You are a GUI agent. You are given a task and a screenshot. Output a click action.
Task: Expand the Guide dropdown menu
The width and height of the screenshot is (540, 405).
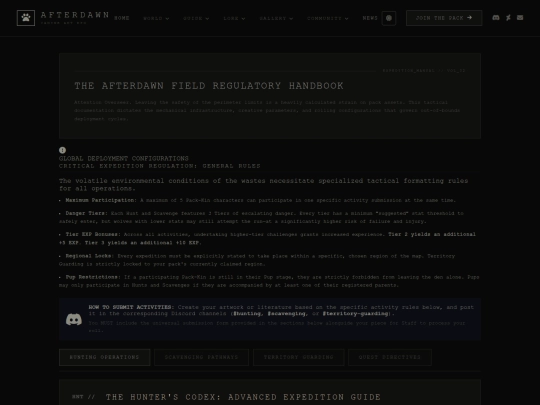196,18
